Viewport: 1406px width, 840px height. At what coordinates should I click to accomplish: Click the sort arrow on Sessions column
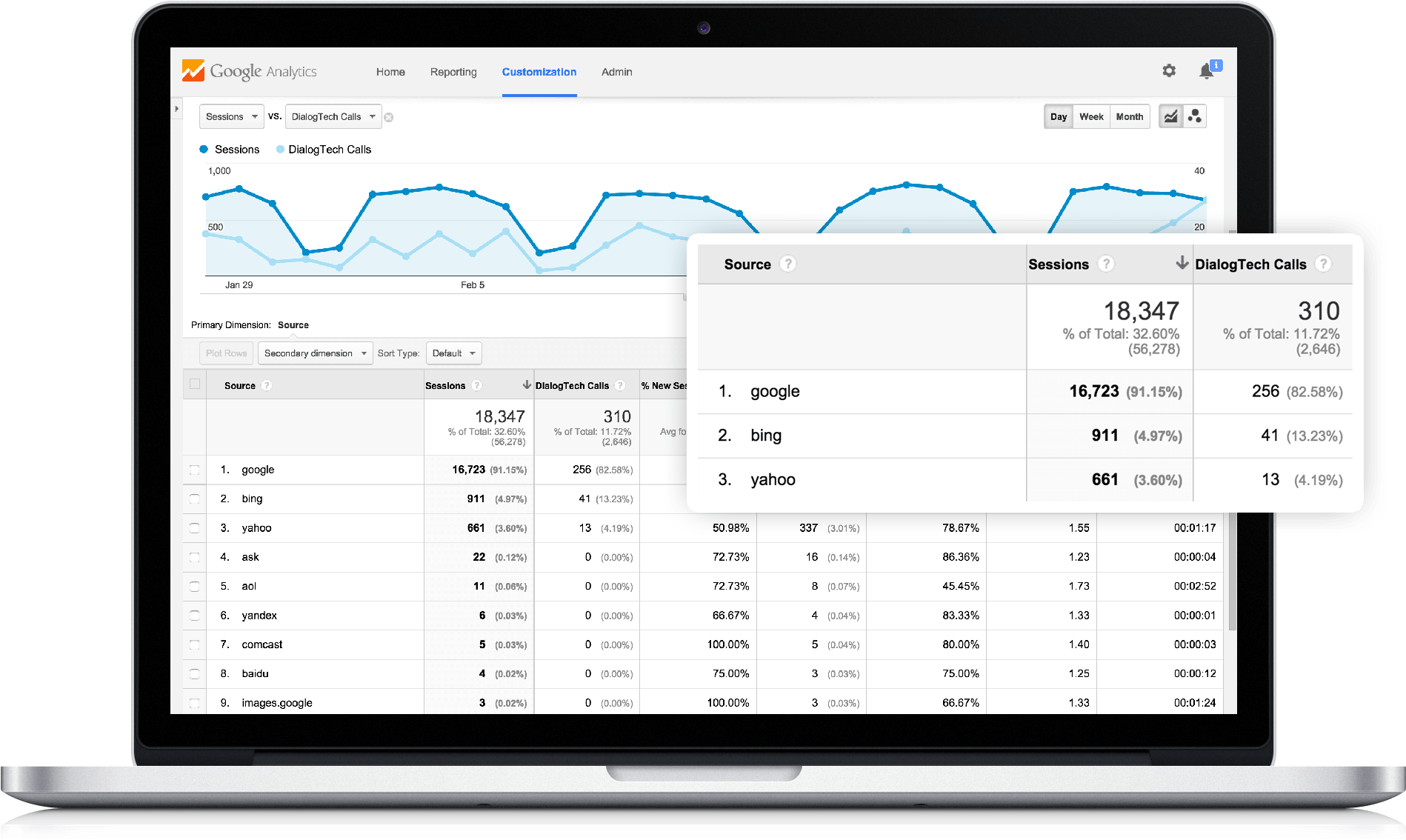pos(526,384)
